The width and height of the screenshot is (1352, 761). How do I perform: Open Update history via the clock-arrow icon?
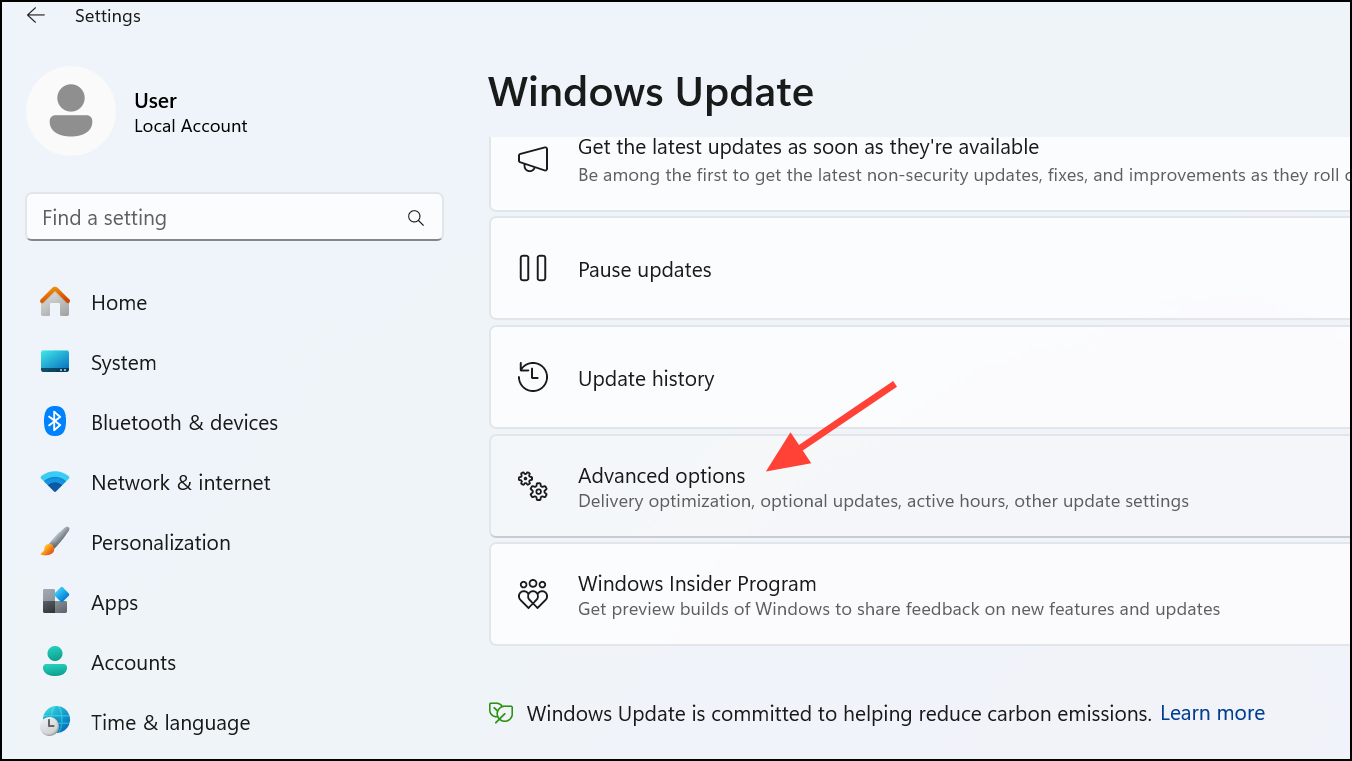pyautogui.click(x=533, y=377)
